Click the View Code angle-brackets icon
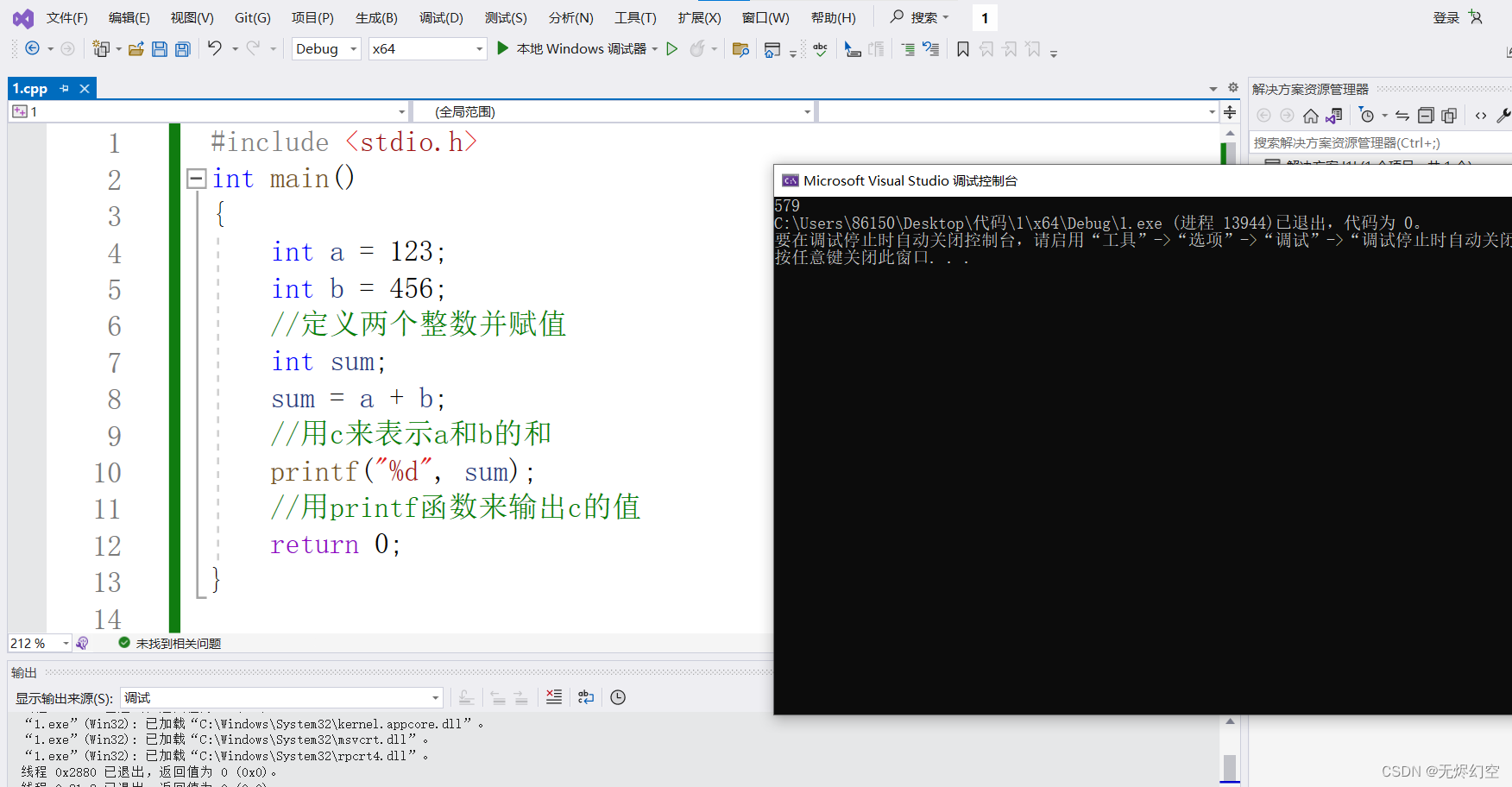1512x787 pixels. click(x=1481, y=116)
